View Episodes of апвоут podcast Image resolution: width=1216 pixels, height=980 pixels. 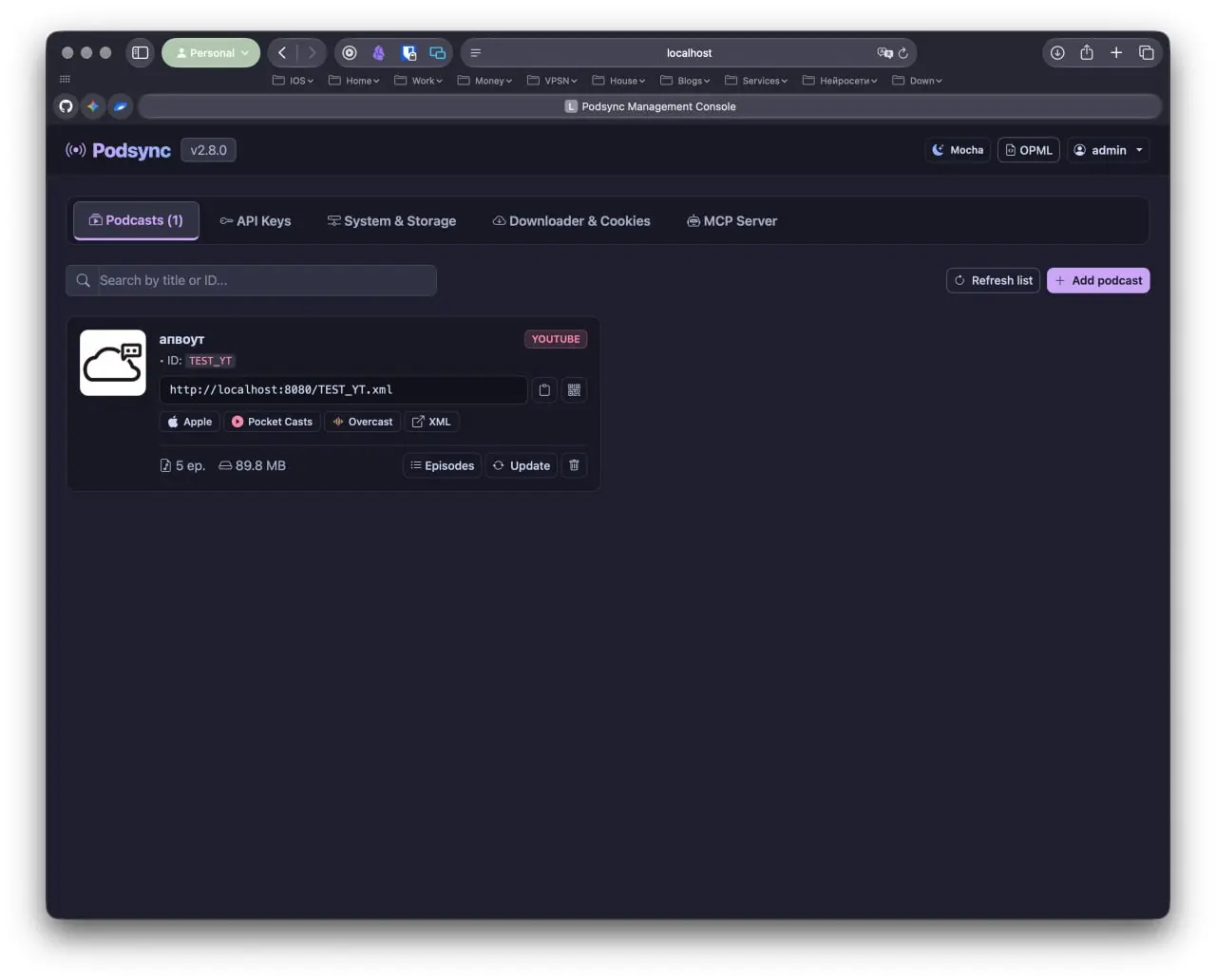443,465
